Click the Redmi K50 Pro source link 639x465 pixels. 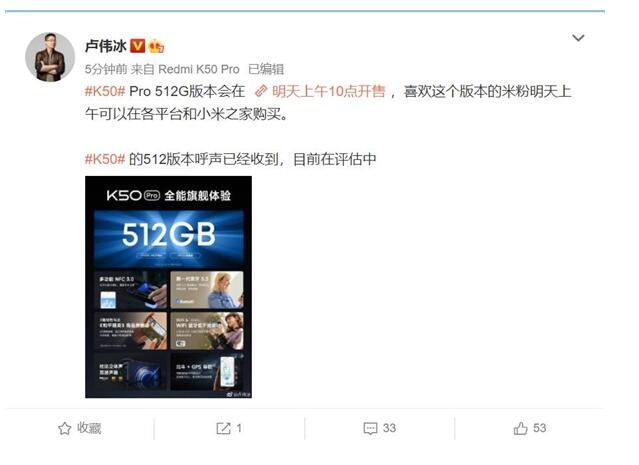[198, 69]
